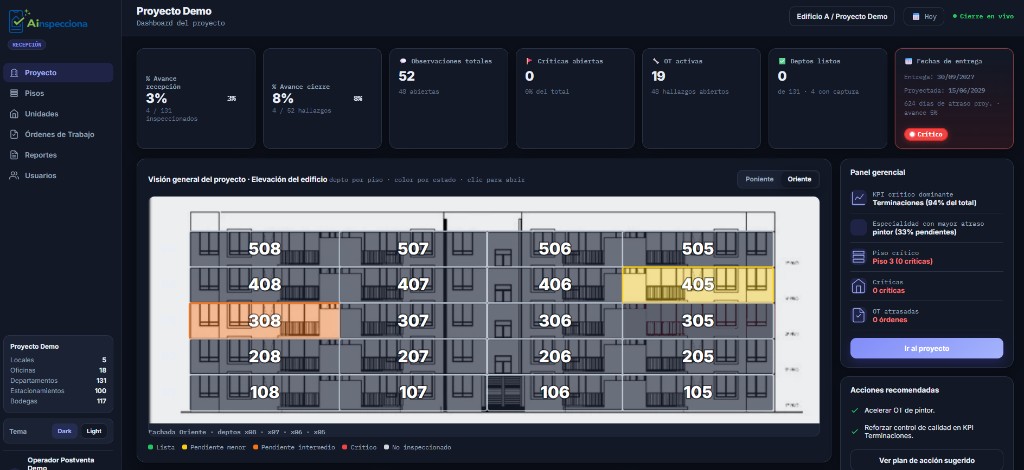1024x470 pixels.
Task: Open orange highlighted unit 308
Action: click(x=264, y=321)
